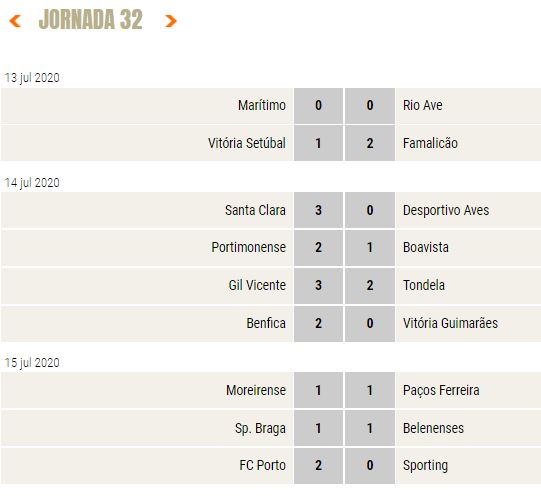541x502 pixels.
Task: Click the Sp. Braga team name
Action: tap(260, 428)
